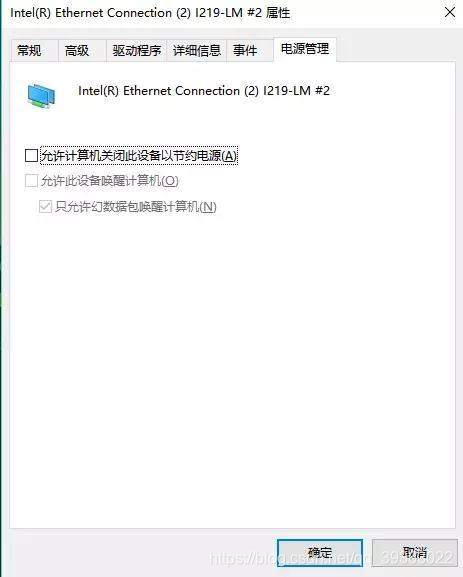This screenshot has height=577, width=463.
Task: Close the adapter properties dialog
Action: 450,12
